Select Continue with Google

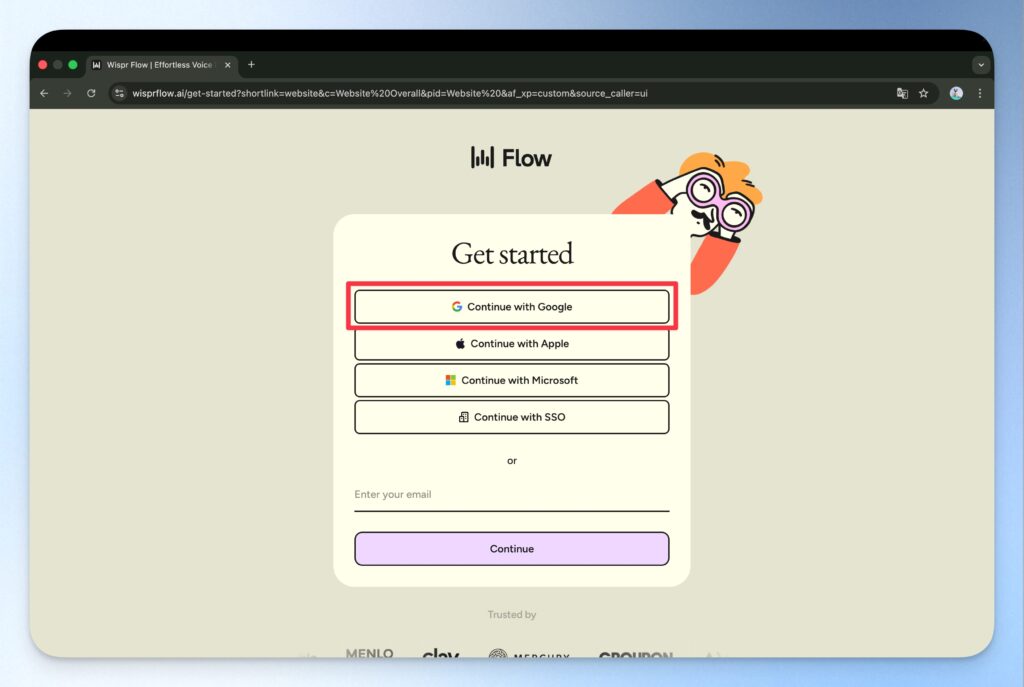click(x=512, y=306)
